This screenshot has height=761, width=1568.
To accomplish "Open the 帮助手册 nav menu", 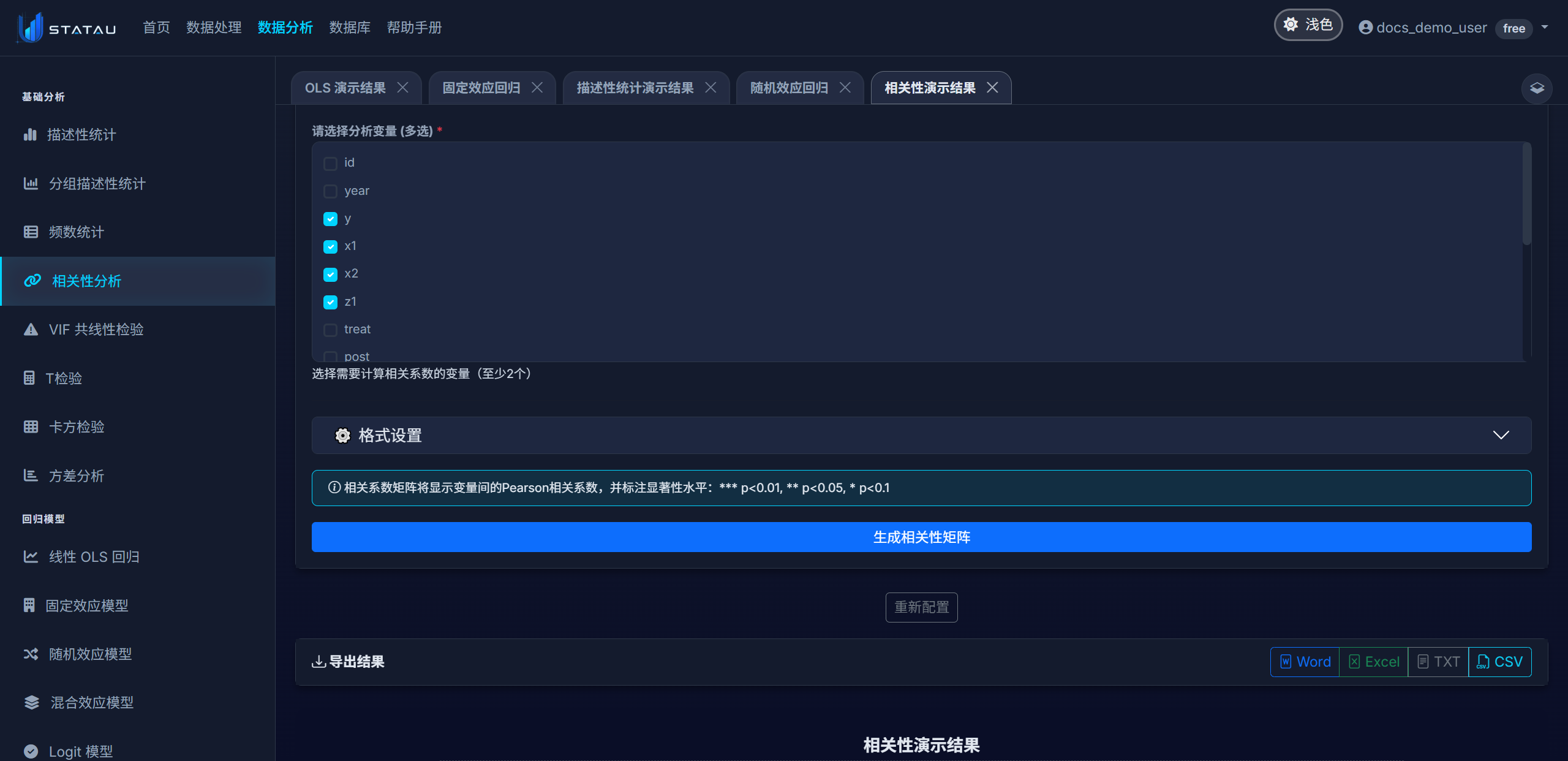I will pos(414,28).
